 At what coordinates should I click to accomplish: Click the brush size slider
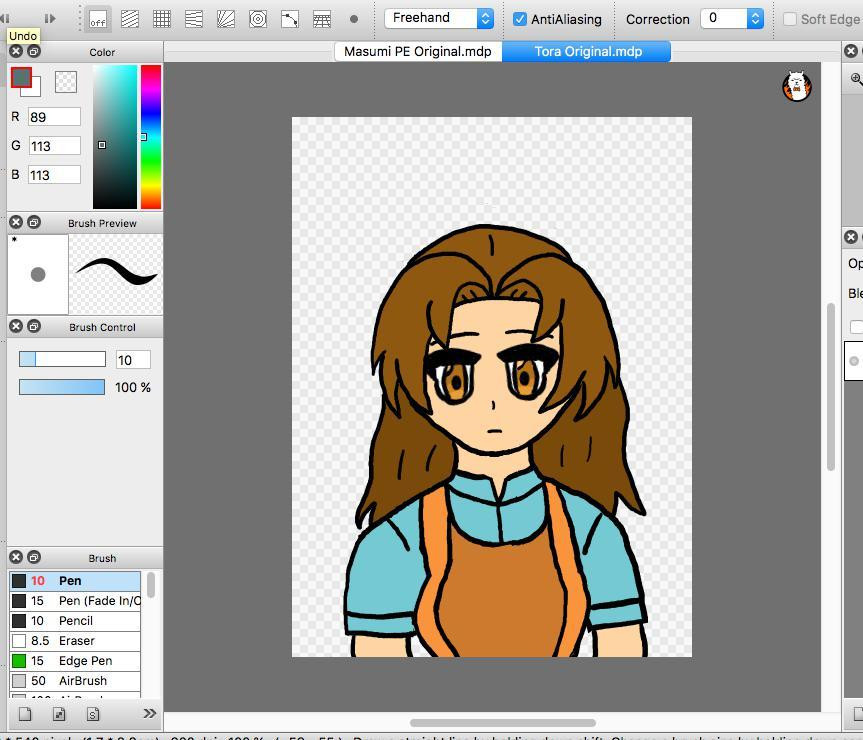pyautogui.click(x=62, y=359)
